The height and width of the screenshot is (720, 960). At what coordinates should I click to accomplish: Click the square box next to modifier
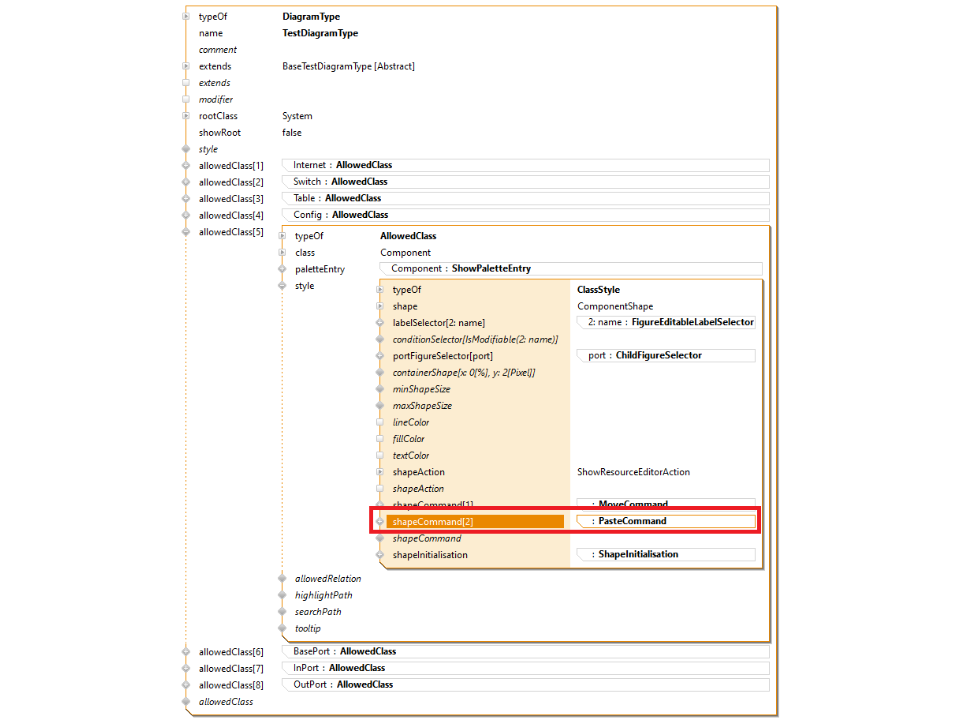click(x=186, y=100)
